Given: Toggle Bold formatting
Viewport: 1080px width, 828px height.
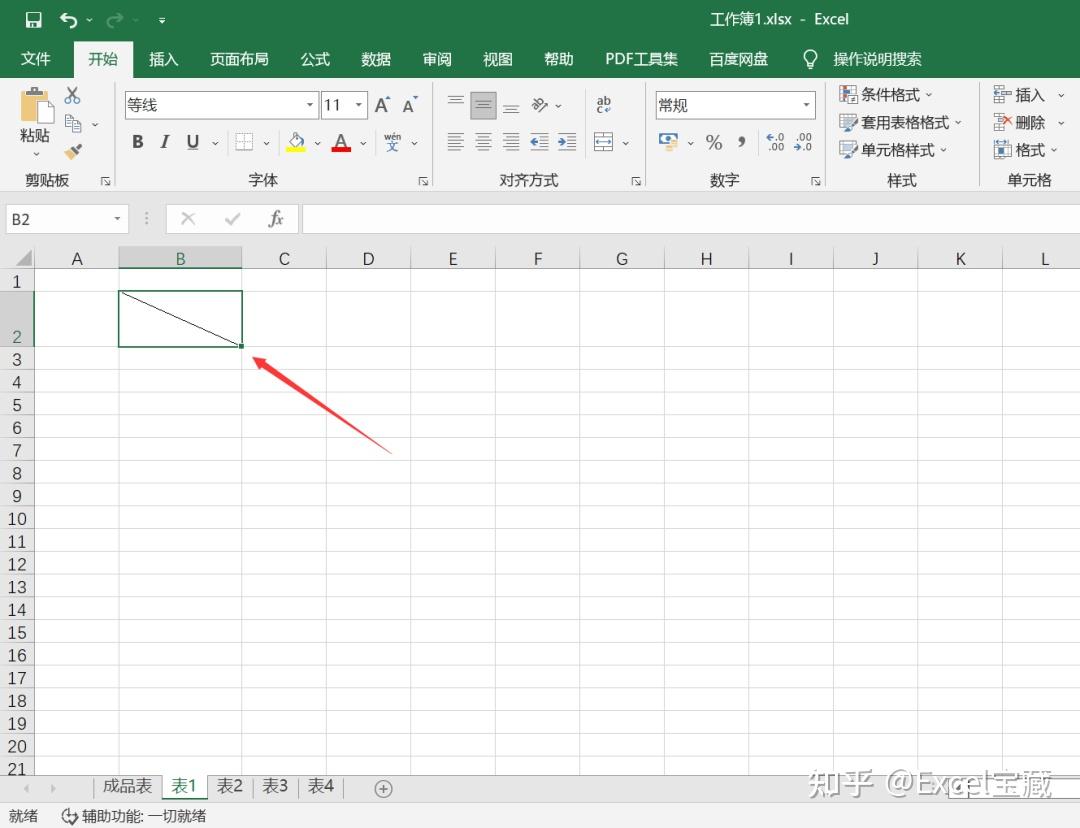Looking at the screenshot, I should [x=138, y=142].
